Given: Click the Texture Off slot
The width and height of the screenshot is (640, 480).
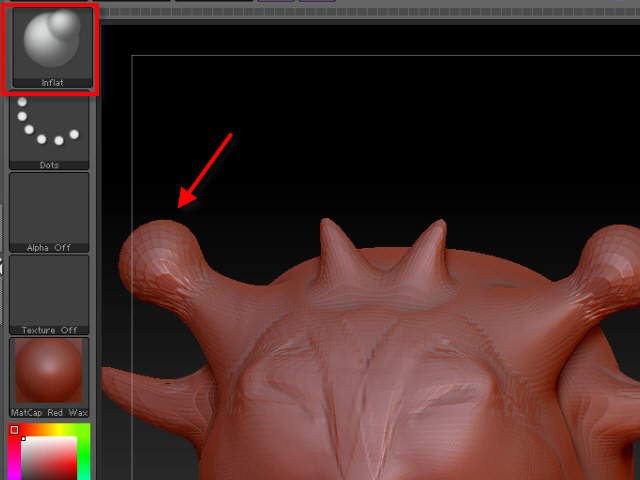Looking at the screenshot, I should pyautogui.click(x=49, y=295).
